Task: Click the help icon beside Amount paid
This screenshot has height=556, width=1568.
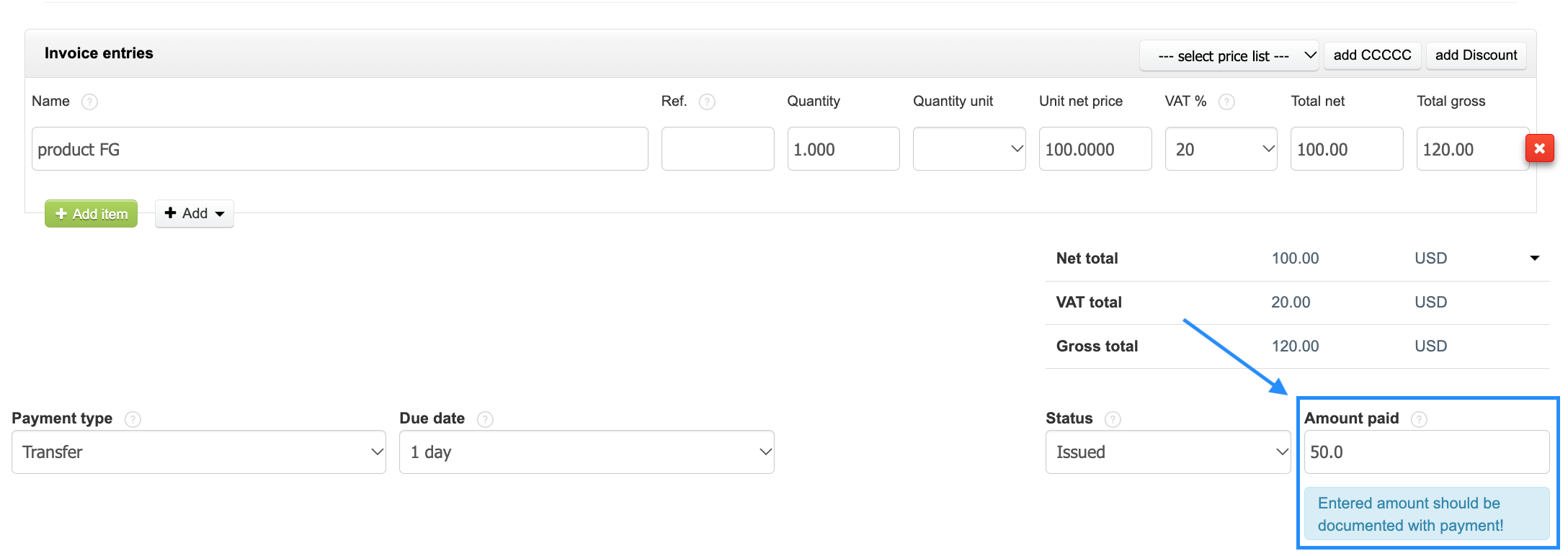Action: 1419,419
